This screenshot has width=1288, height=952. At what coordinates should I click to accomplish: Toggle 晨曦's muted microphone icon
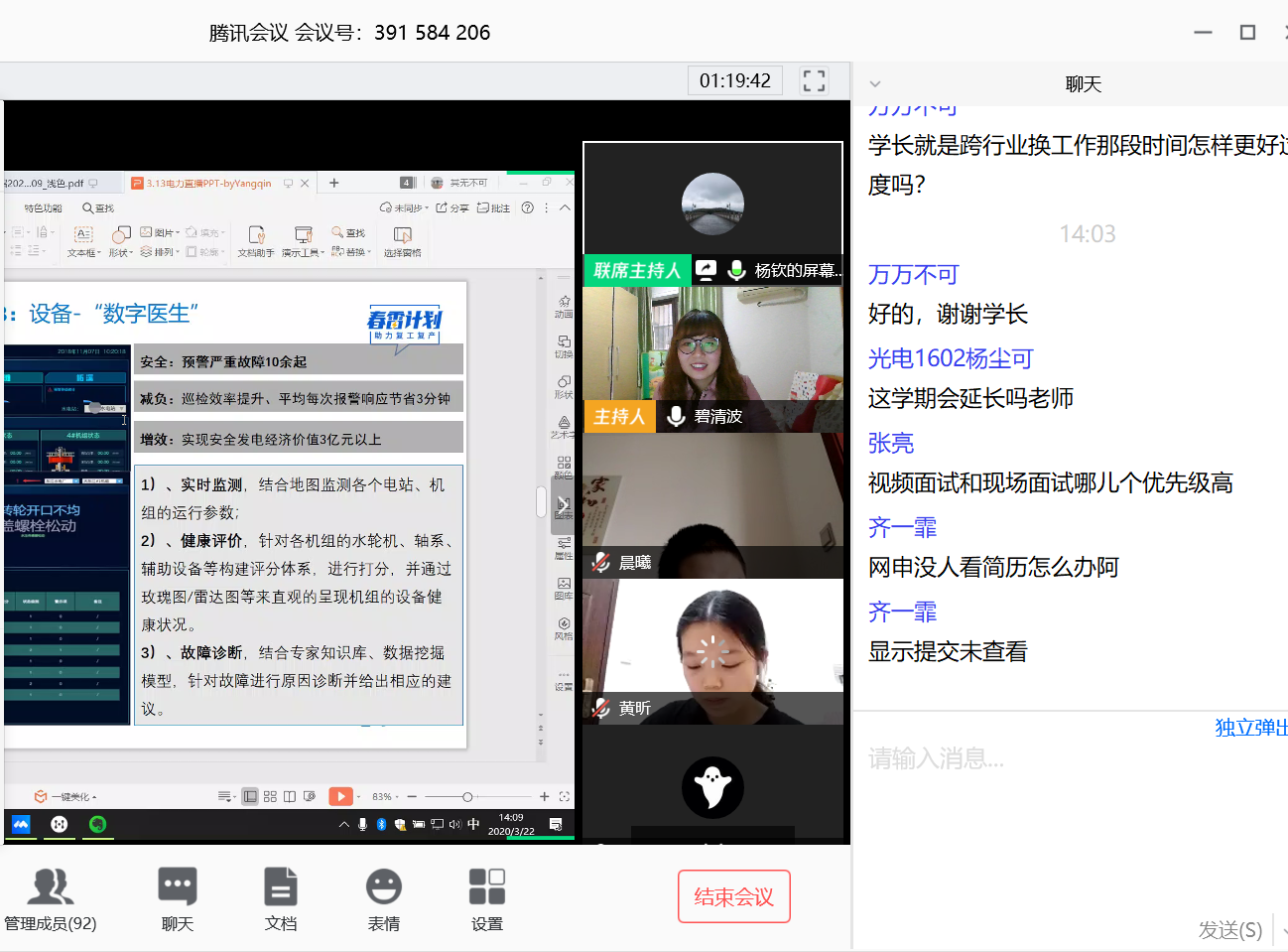coord(601,562)
